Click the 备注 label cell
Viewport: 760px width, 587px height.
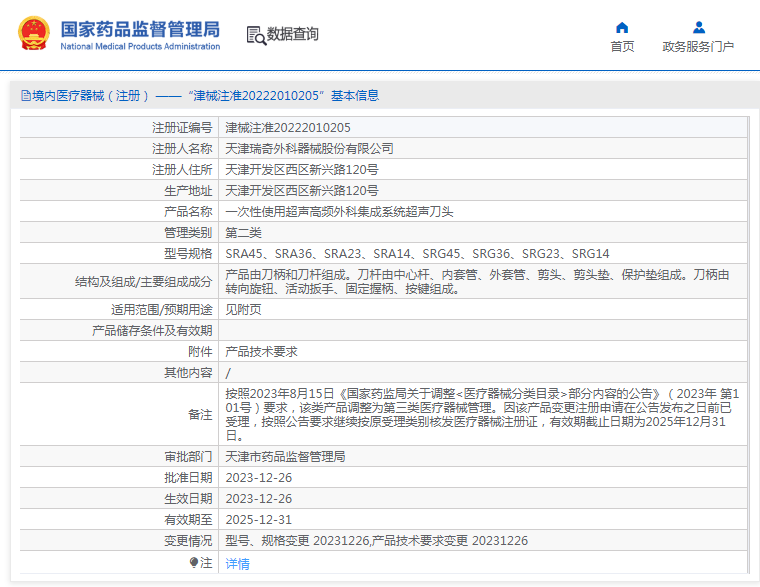pos(119,414)
